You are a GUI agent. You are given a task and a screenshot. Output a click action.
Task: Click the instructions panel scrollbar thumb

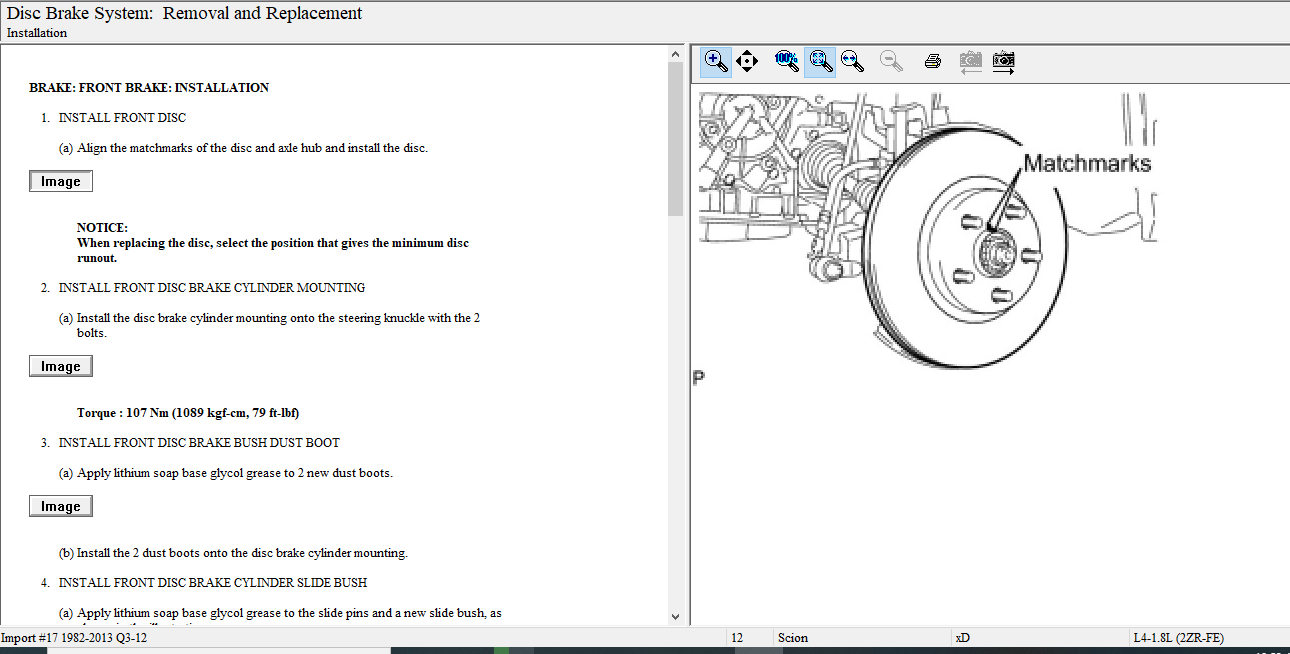(675, 140)
